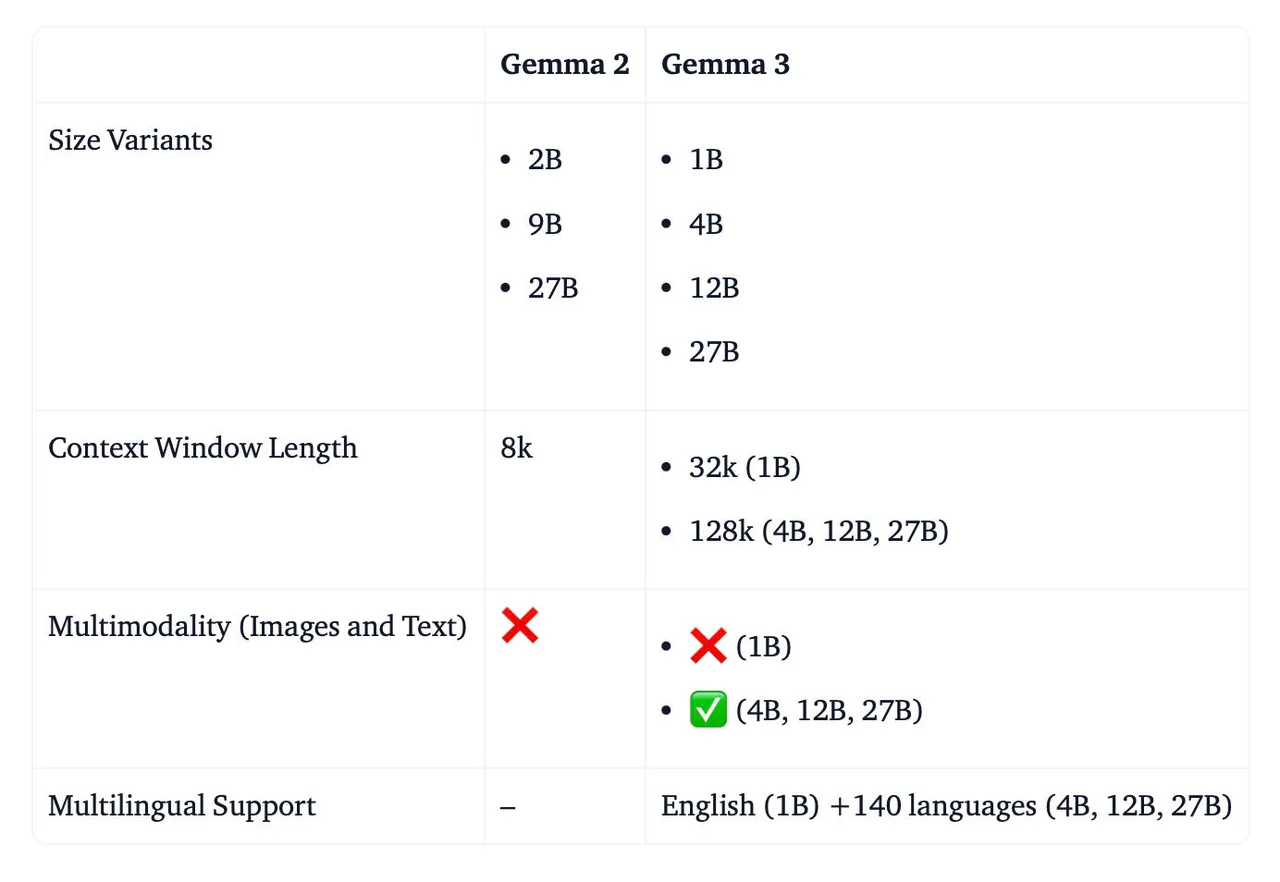Click the green checkmark for 4B, 12B, 27B

[708, 711]
